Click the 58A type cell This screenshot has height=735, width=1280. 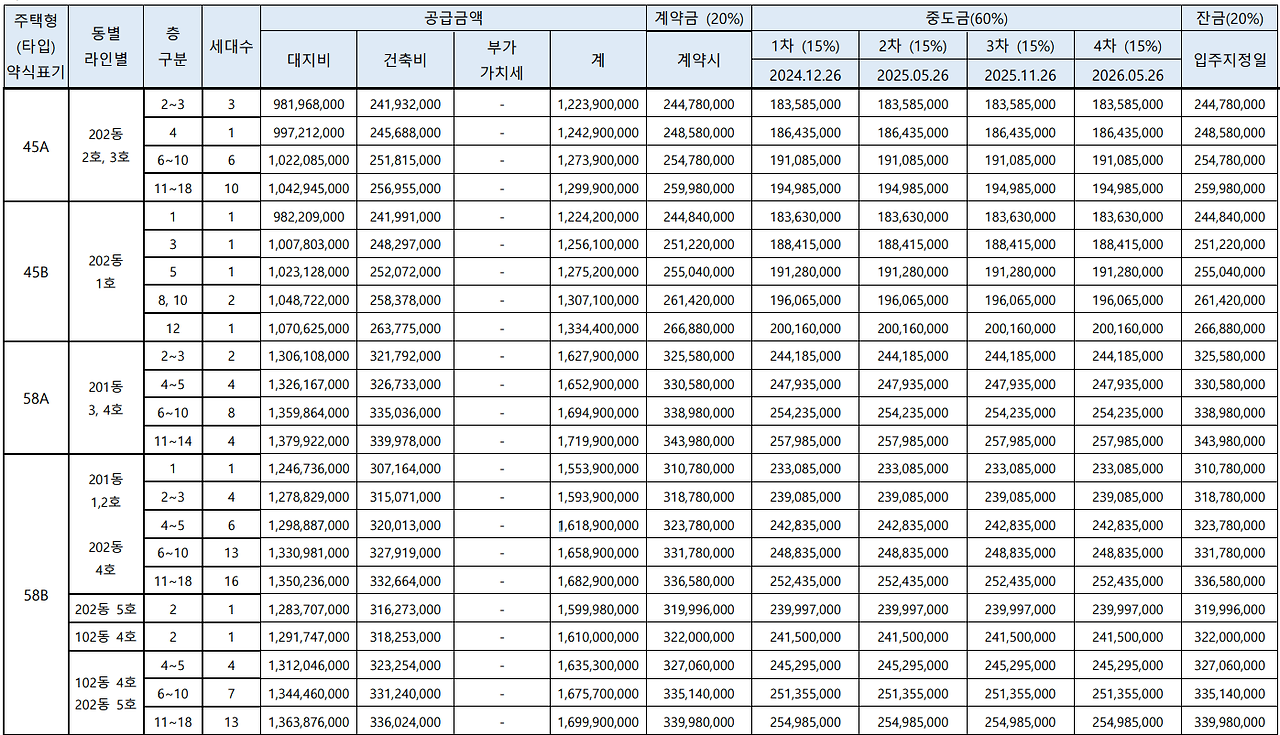coord(37,398)
